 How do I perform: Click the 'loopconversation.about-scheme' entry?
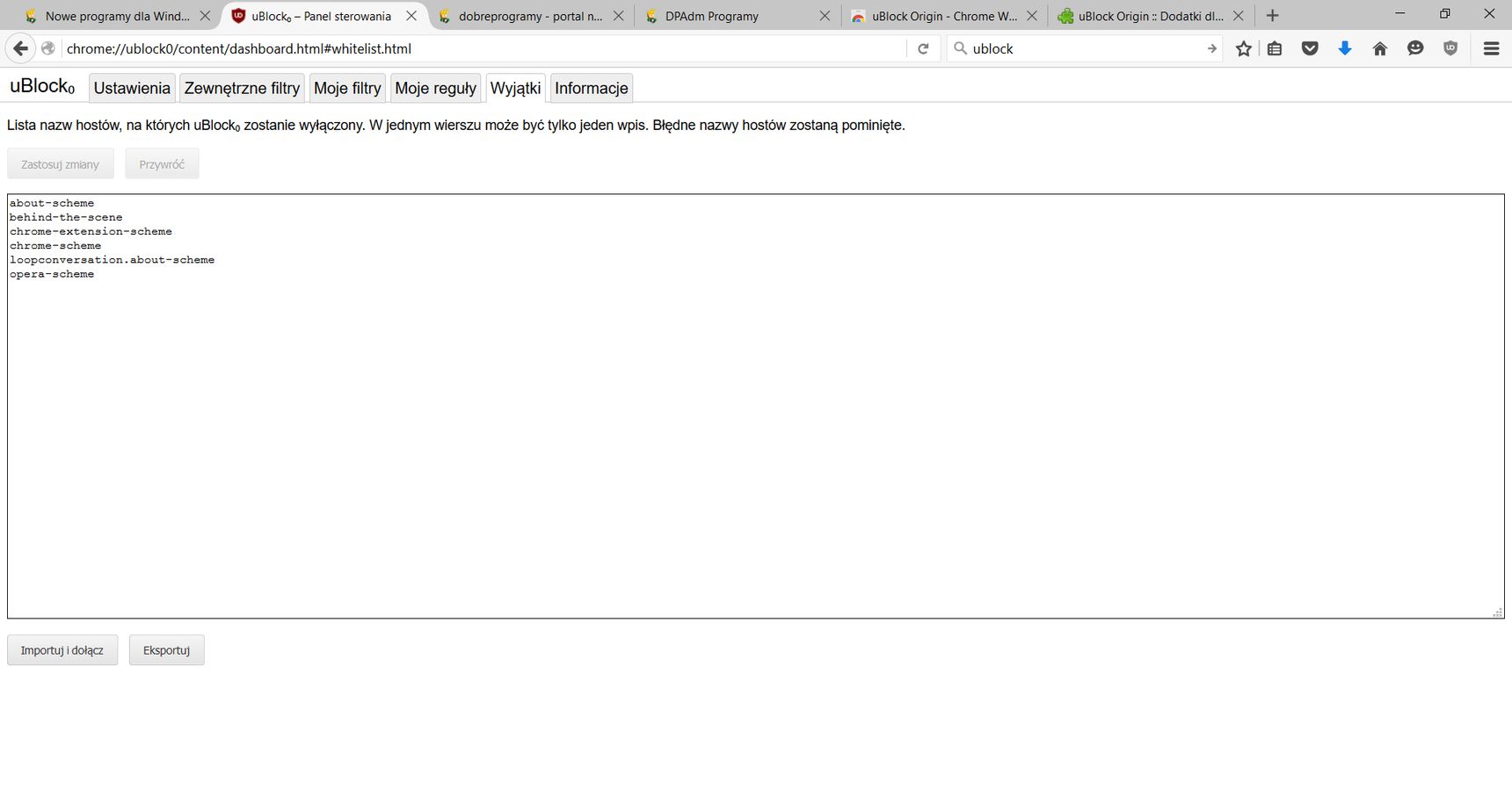tap(112, 259)
